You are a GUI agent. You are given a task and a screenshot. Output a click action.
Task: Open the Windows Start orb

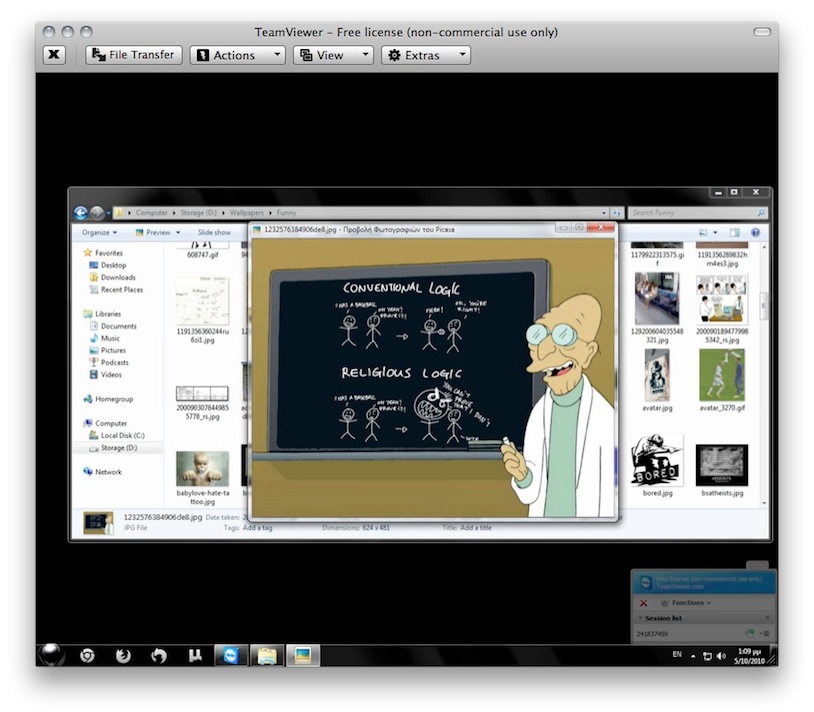point(52,655)
